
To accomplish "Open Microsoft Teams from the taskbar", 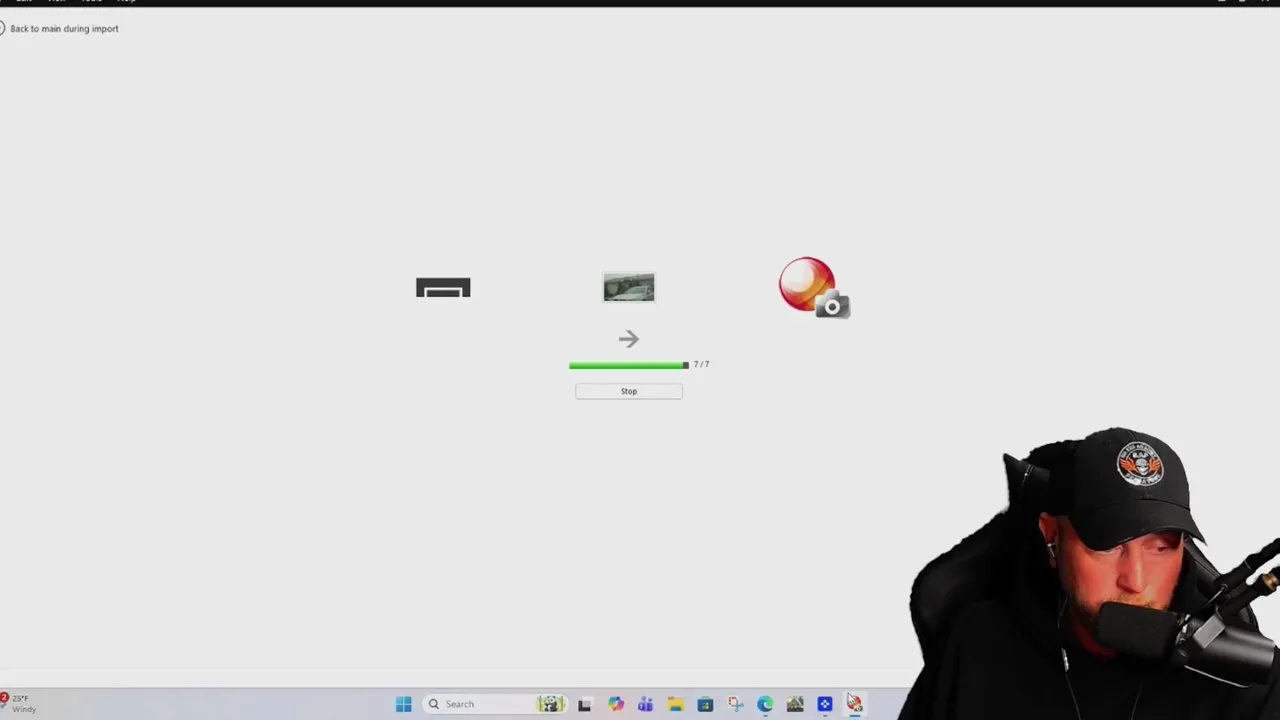I will [645, 704].
